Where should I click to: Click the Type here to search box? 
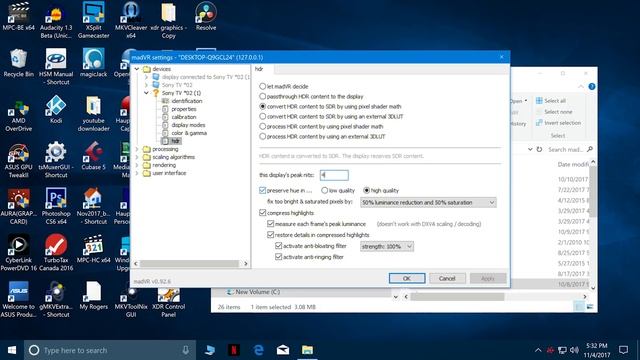click(x=110, y=350)
